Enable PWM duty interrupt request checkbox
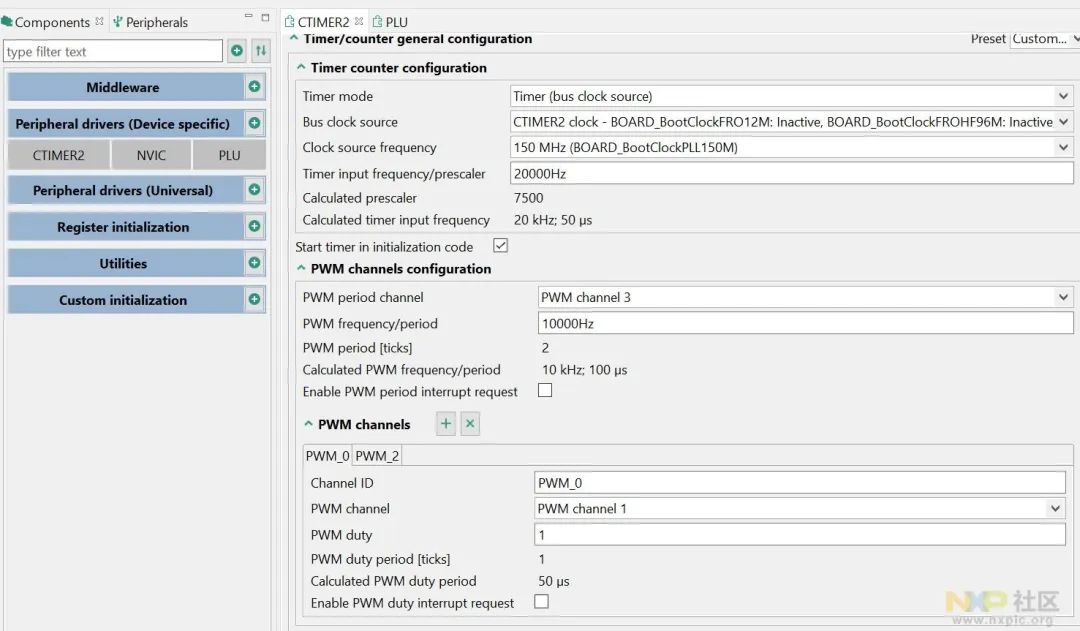The image size is (1080, 631). pyautogui.click(x=541, y=602)
